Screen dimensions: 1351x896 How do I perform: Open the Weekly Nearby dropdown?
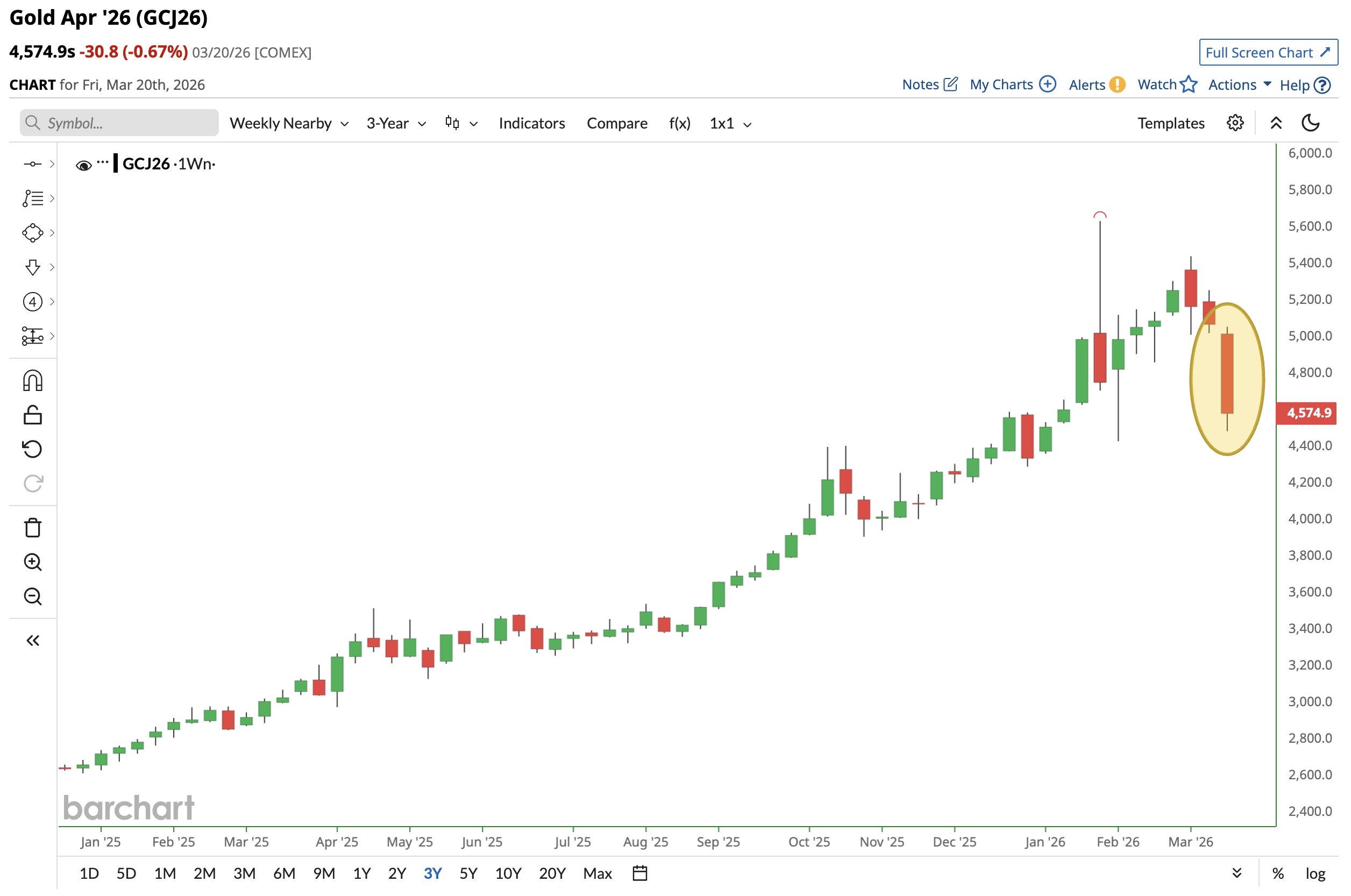pyautogui.click(x=289, y=124)
